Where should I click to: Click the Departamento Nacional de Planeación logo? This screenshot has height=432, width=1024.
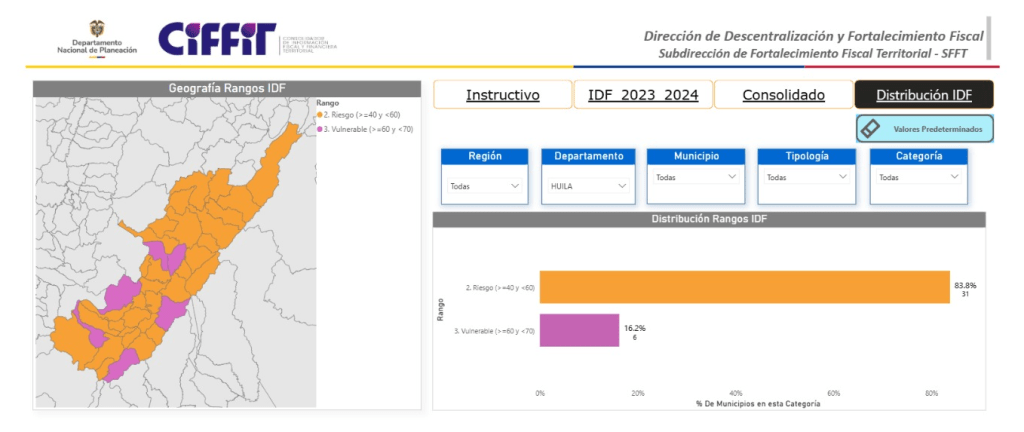tap(97, 39)
